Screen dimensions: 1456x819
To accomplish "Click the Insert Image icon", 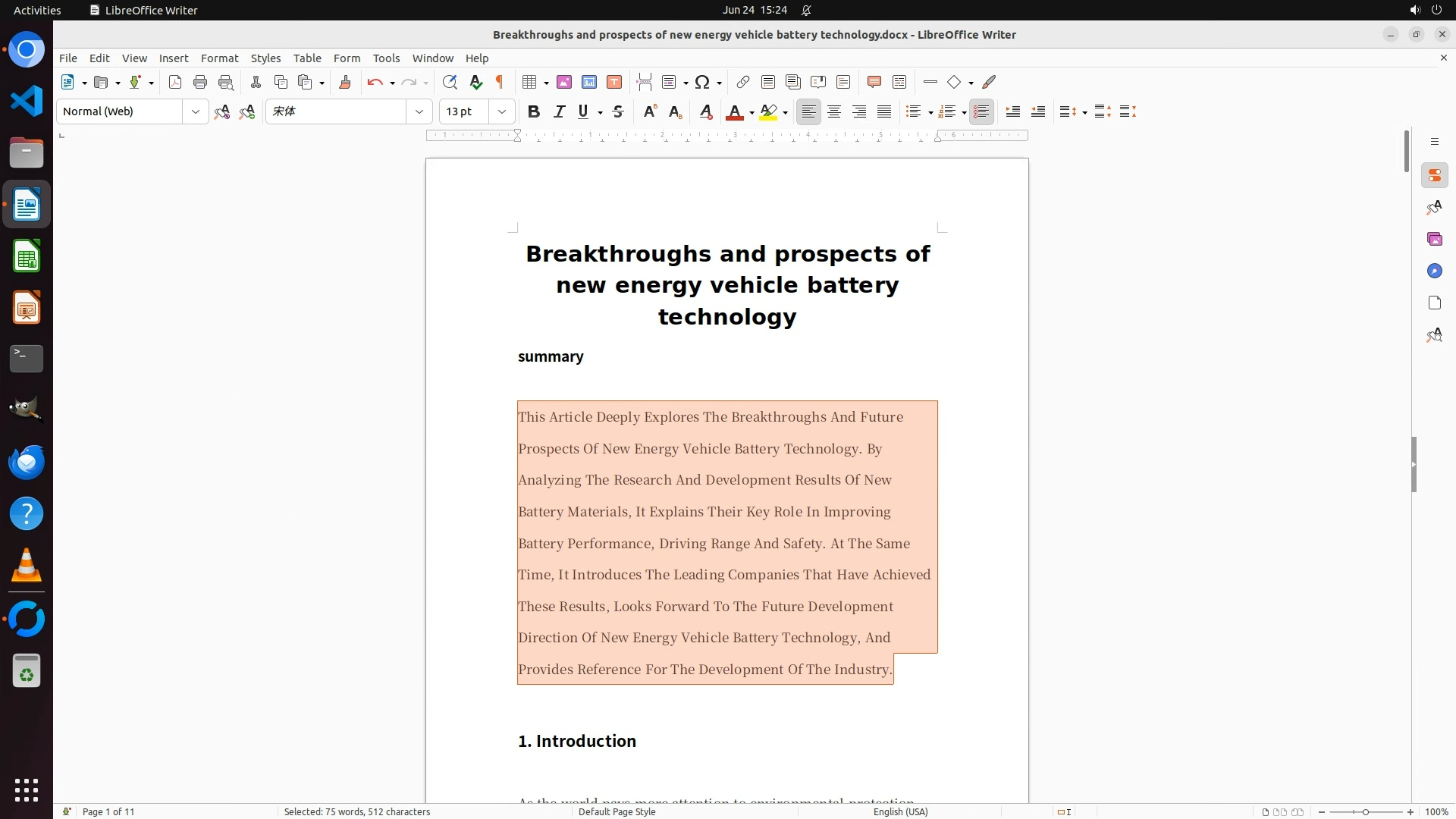I will click(x=564, y=82).
